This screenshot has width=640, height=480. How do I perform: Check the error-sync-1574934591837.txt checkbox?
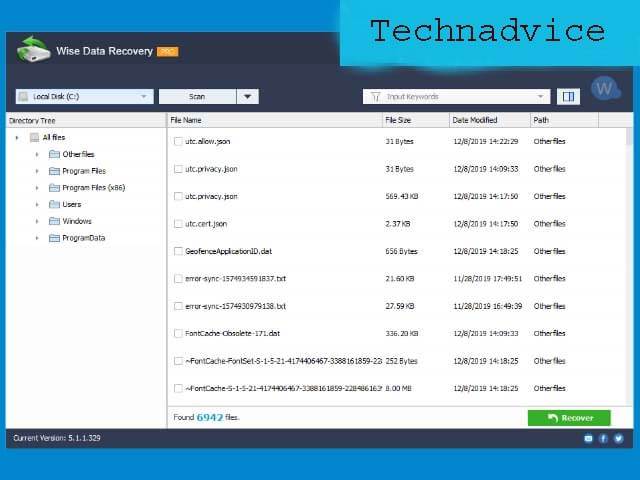click(x=178, y=278)
